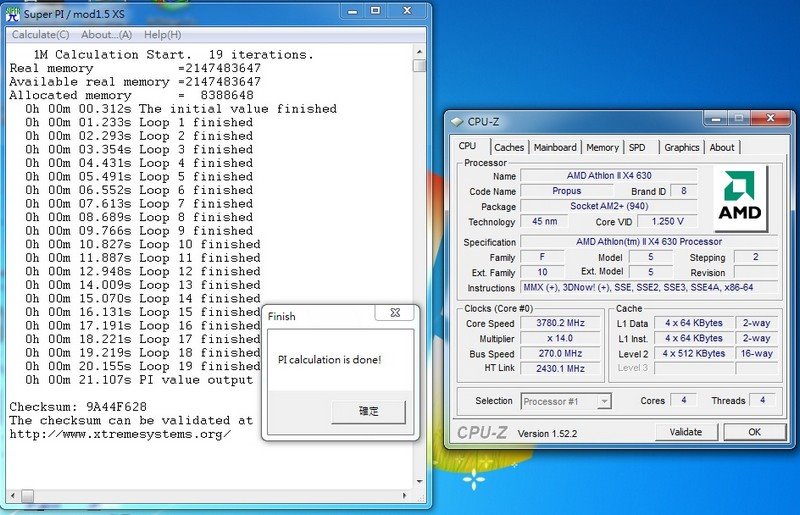
Task: Click the xtremesystems.org URL line
Action: point(120,434)
